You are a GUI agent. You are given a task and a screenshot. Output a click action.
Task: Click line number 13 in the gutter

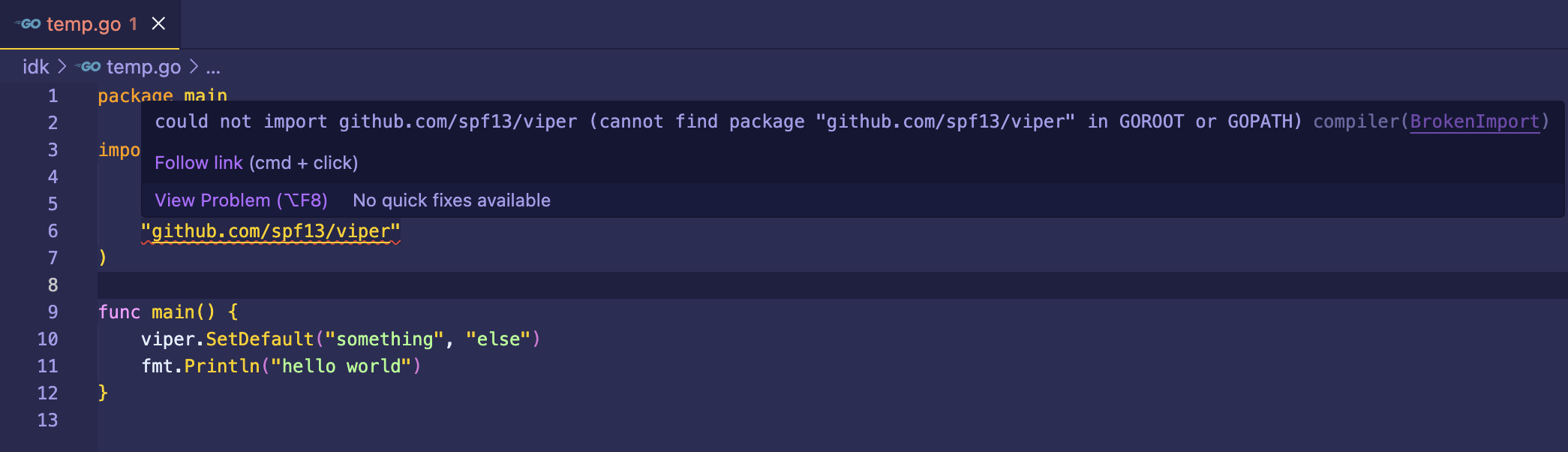pyautogui.click(x=47, y=420)
